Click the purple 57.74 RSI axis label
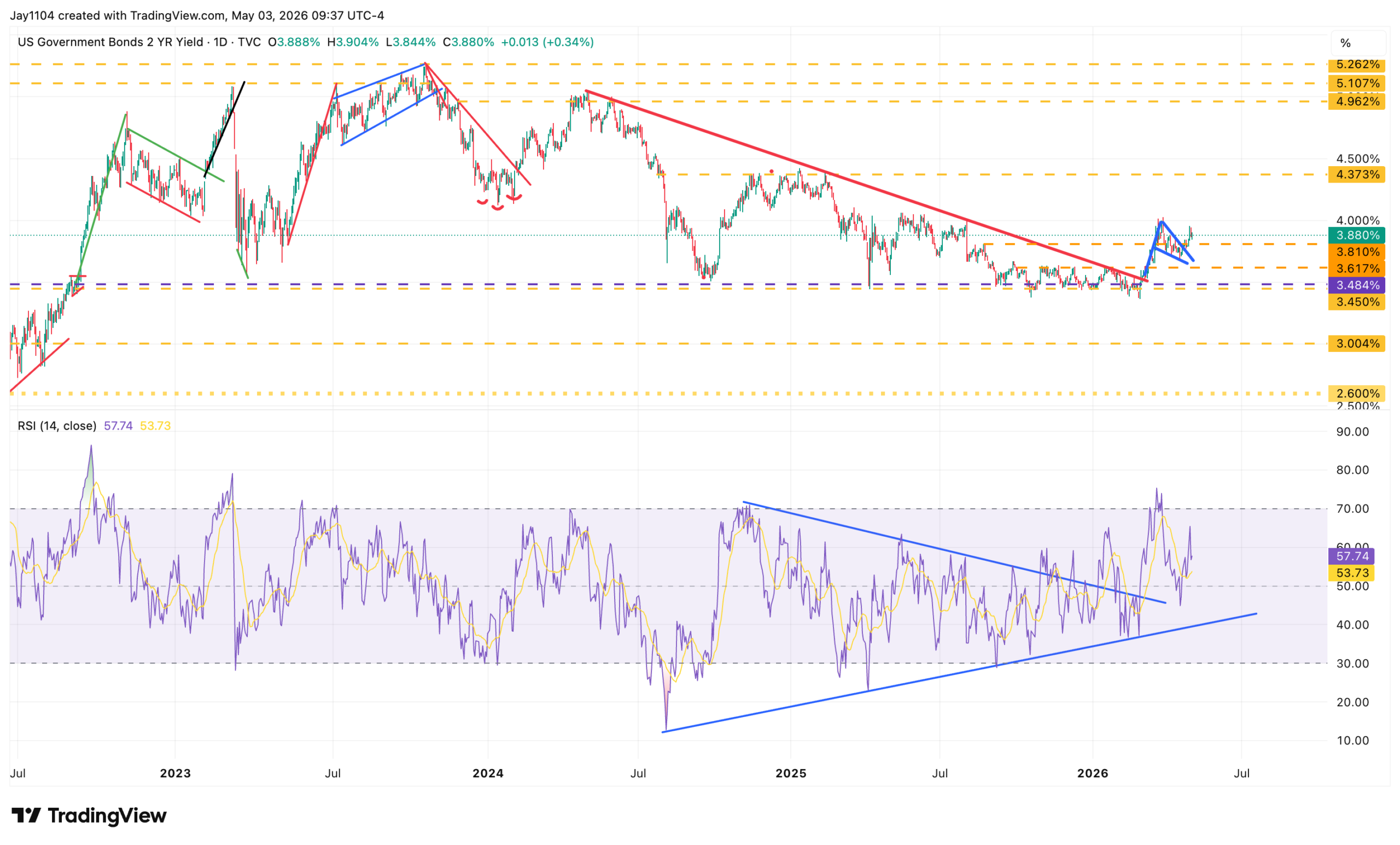Viewport: 1400px width, 845px height. tap(1351, 556)
